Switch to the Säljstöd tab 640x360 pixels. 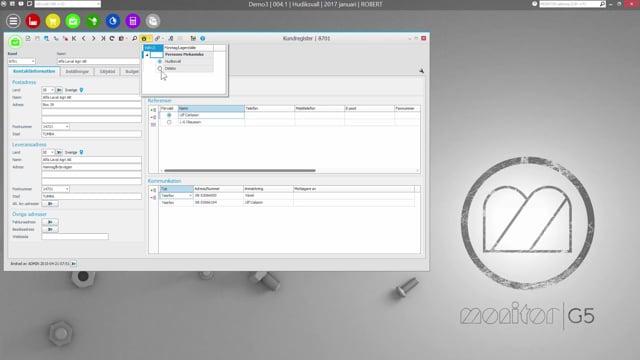click(x=107, y=71)
